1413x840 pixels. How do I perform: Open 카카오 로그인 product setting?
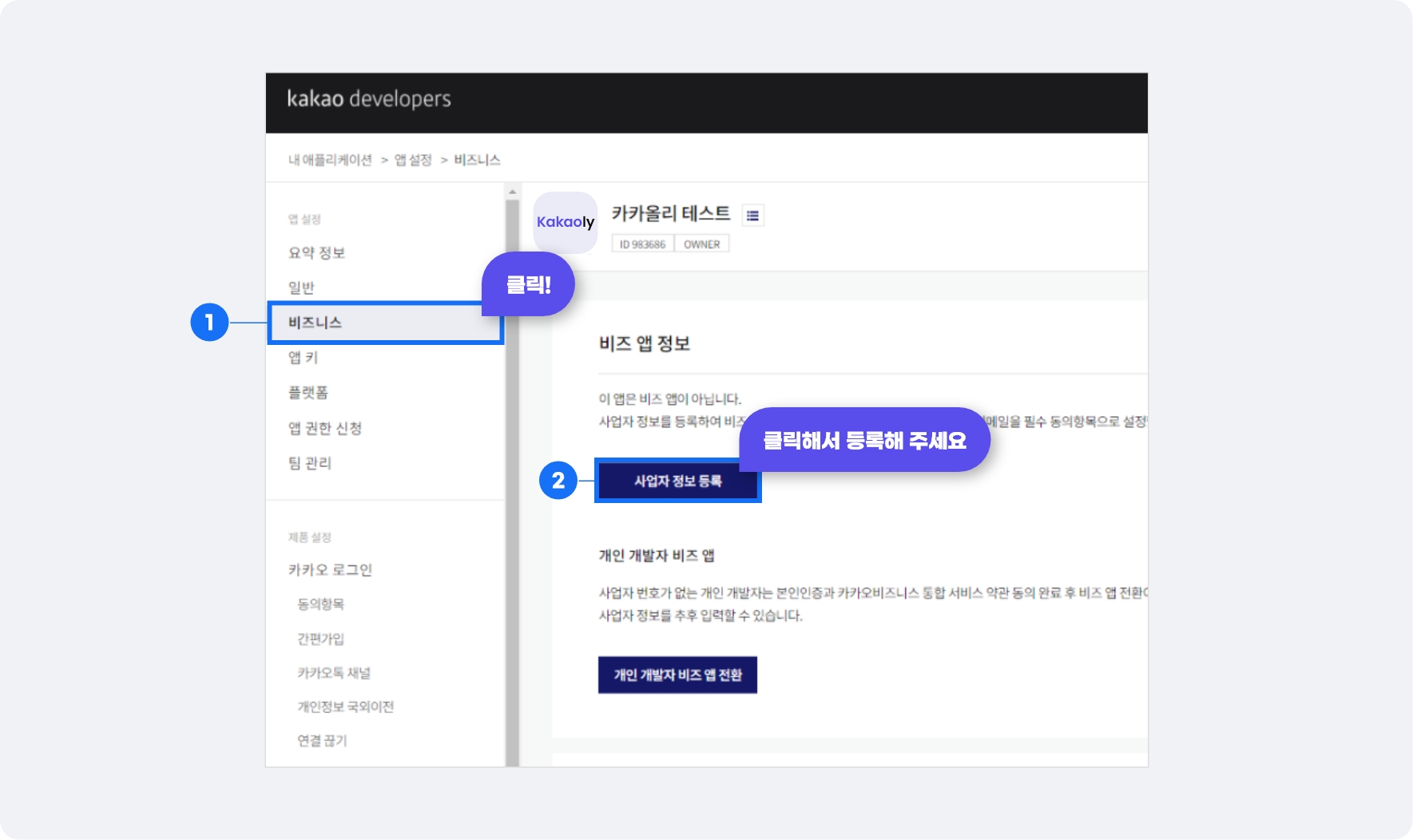click(x=330, y=570)
